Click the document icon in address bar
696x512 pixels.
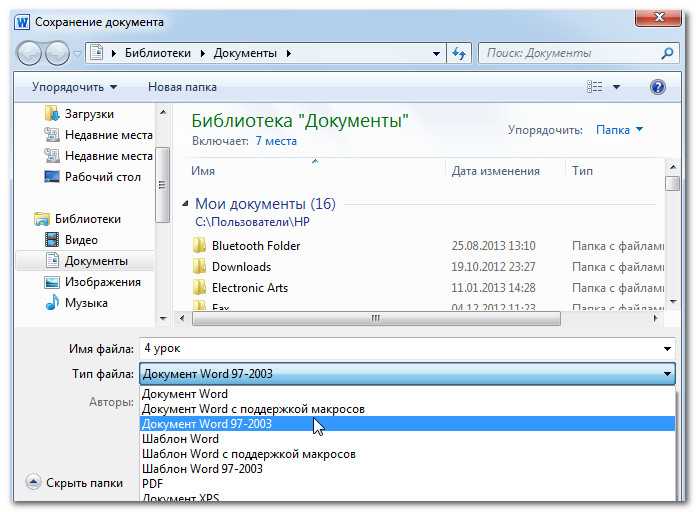(x=97, y=53)
